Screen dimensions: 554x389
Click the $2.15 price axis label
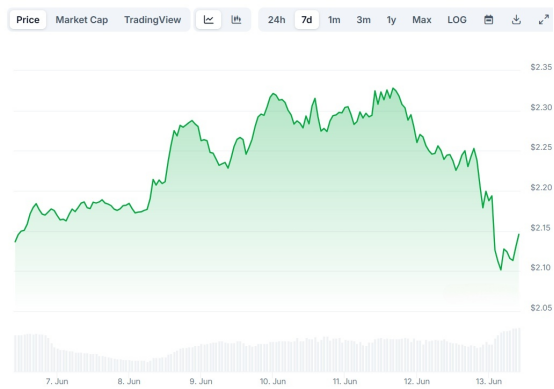click(541, 228)
